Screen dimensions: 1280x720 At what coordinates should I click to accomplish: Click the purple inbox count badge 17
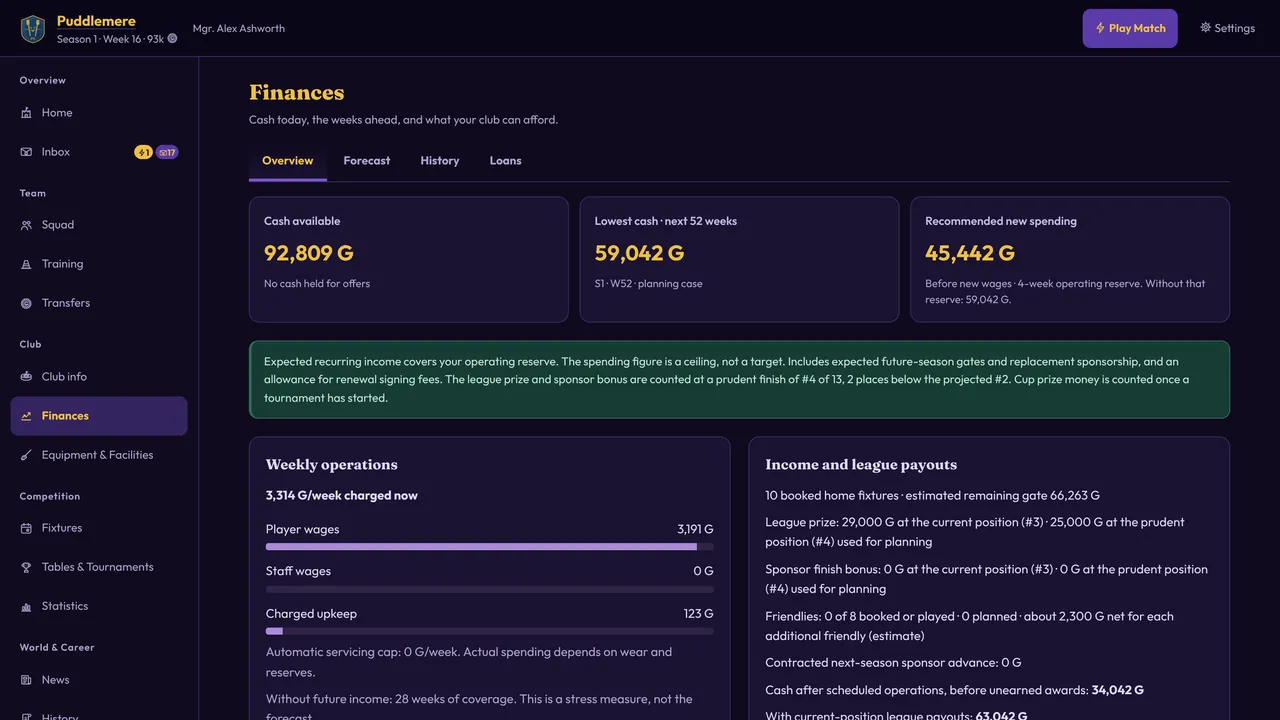point(167,152)
